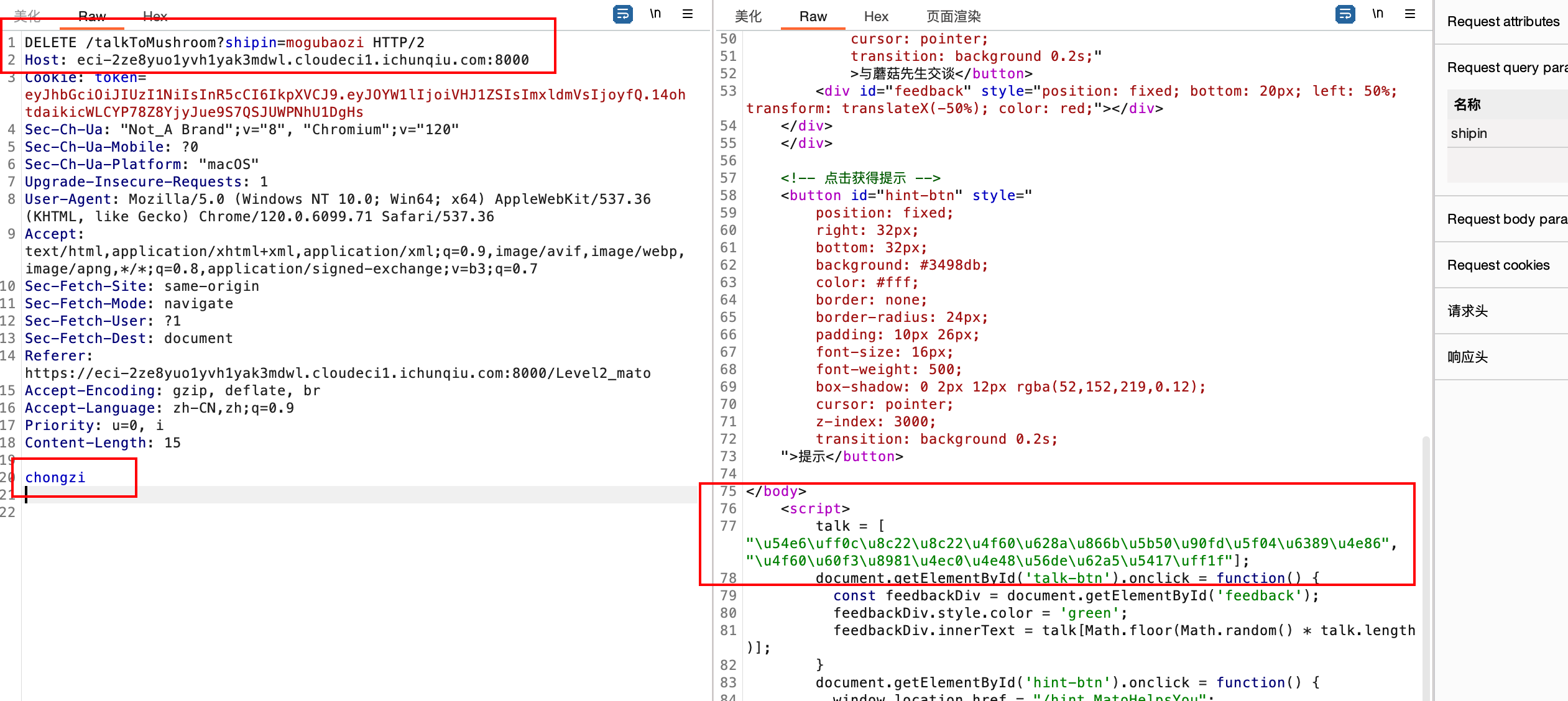Image resolution: width=1568 pixels, height=701 pixels.
Task: Collapse Request query parameters section
Action: tap(1506, 67)
